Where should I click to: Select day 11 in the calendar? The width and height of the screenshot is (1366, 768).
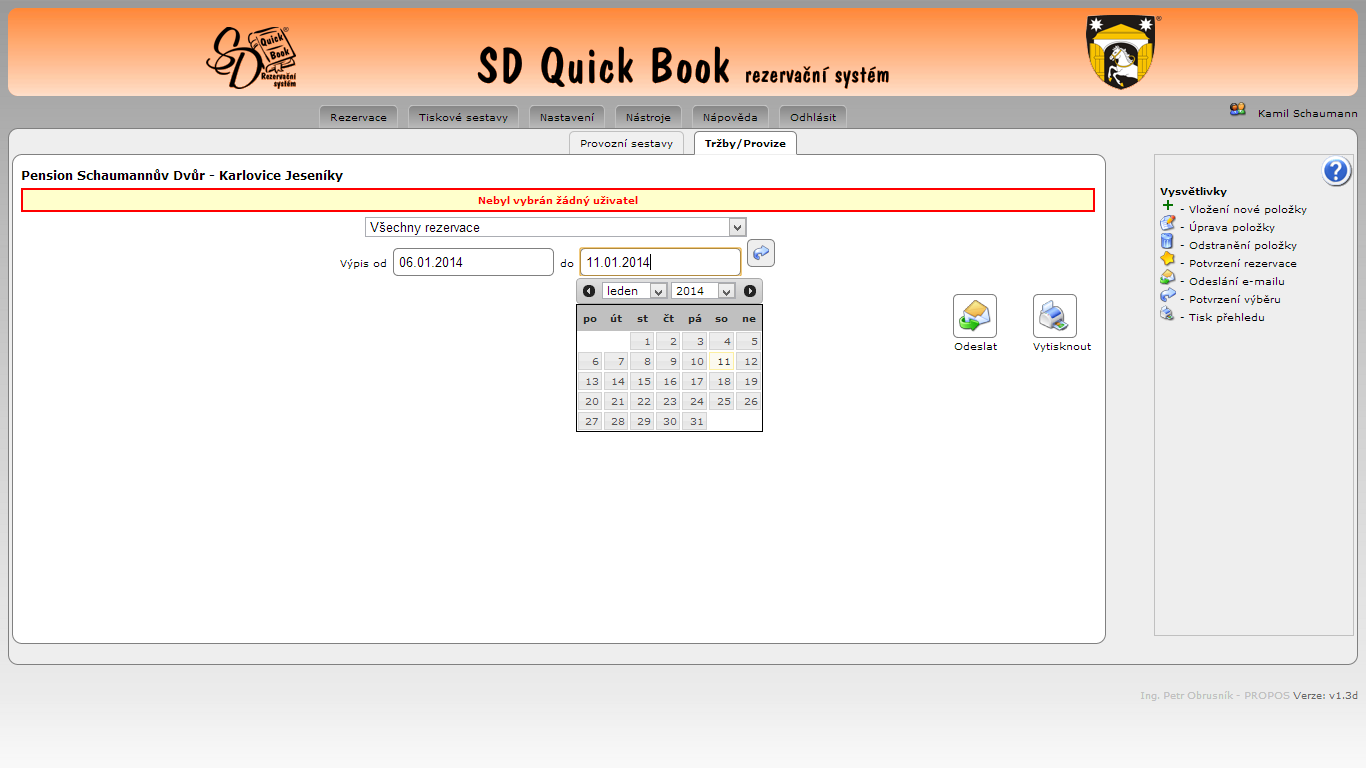(722, 361)
